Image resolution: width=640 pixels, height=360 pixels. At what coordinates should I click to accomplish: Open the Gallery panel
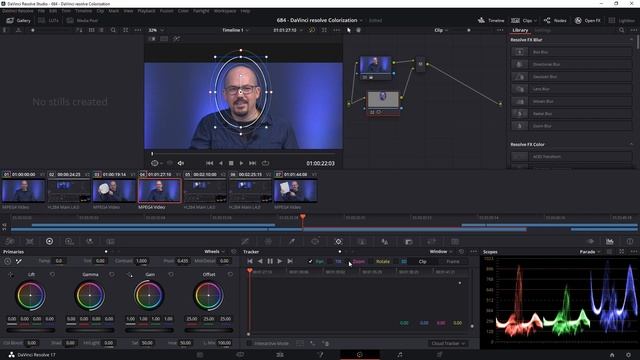click(18, 20)
